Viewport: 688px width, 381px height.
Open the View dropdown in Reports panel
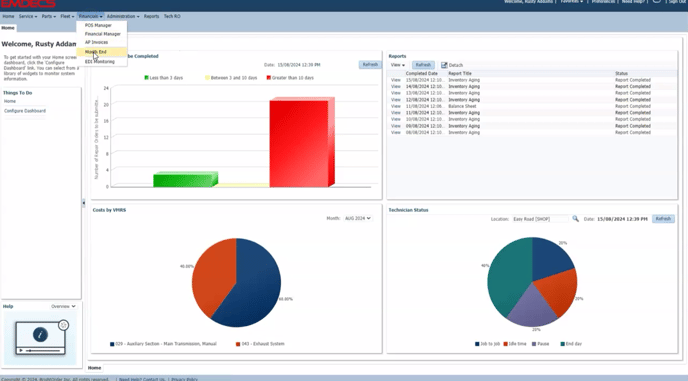click(398, 65)
